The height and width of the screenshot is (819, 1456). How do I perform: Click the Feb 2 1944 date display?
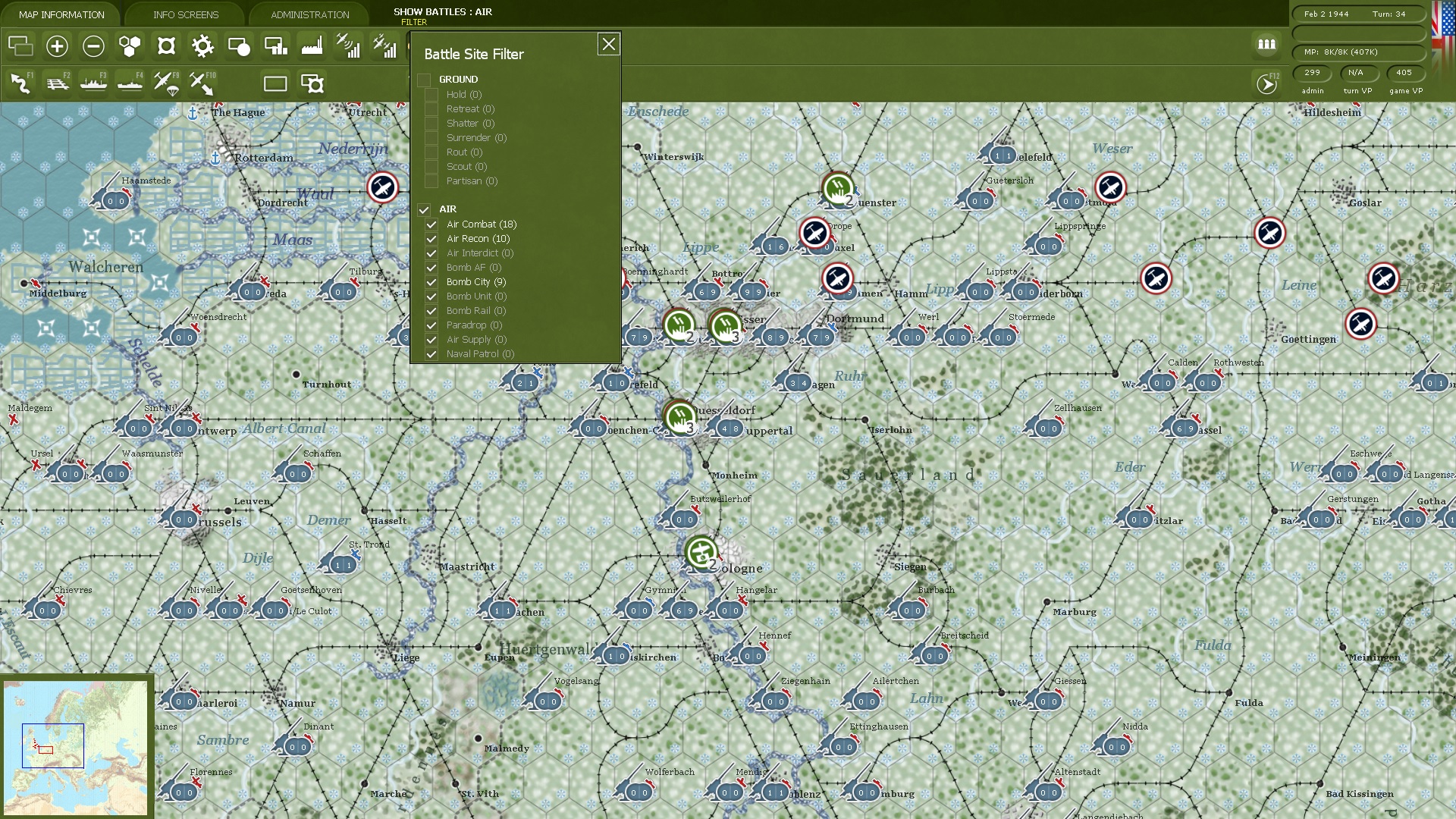click(x=1326, y=14)
